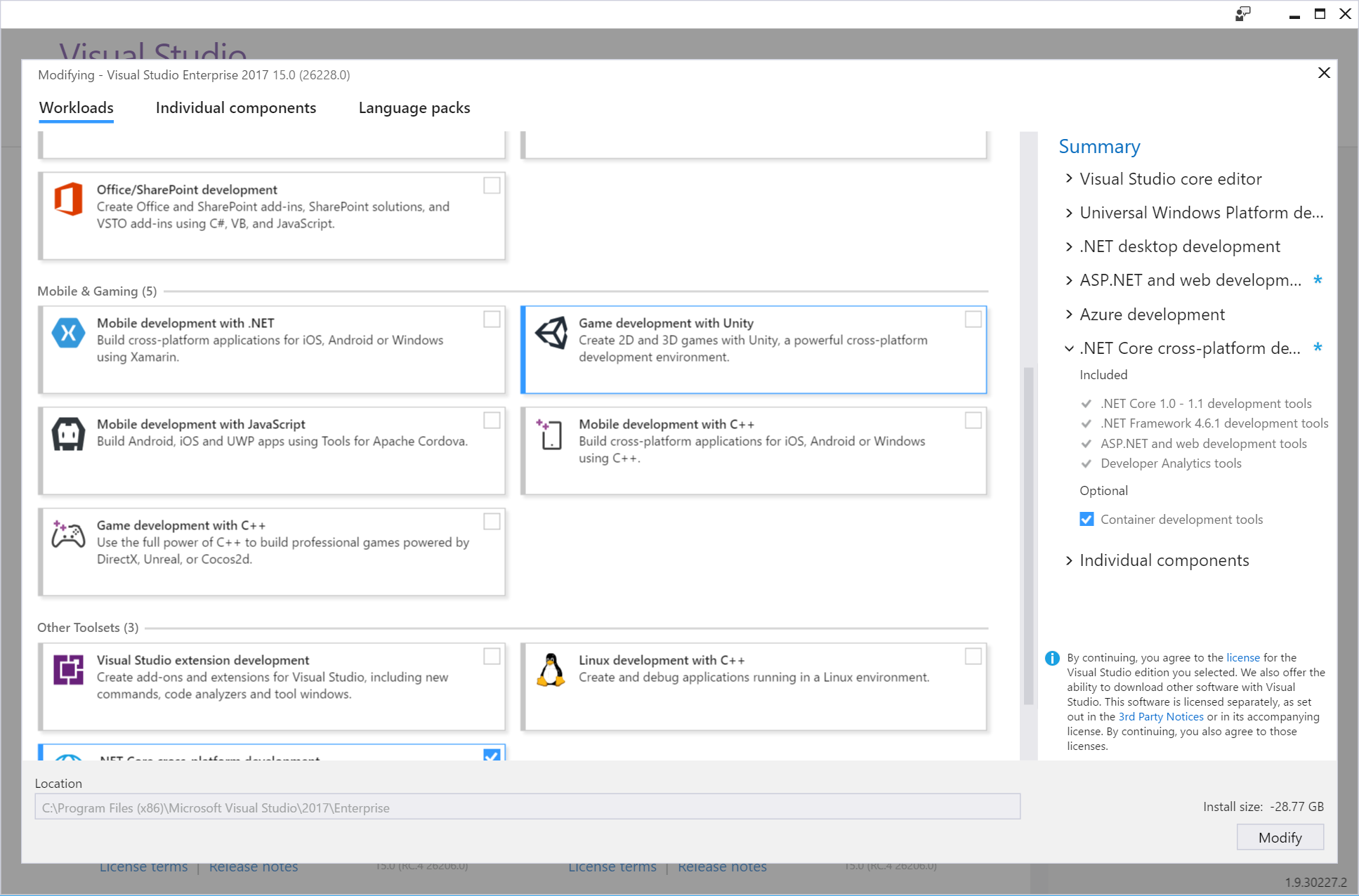1359x896 pixels.
Task: Click the Apache Cordova JavaScript icon
Action: point(69,434)
